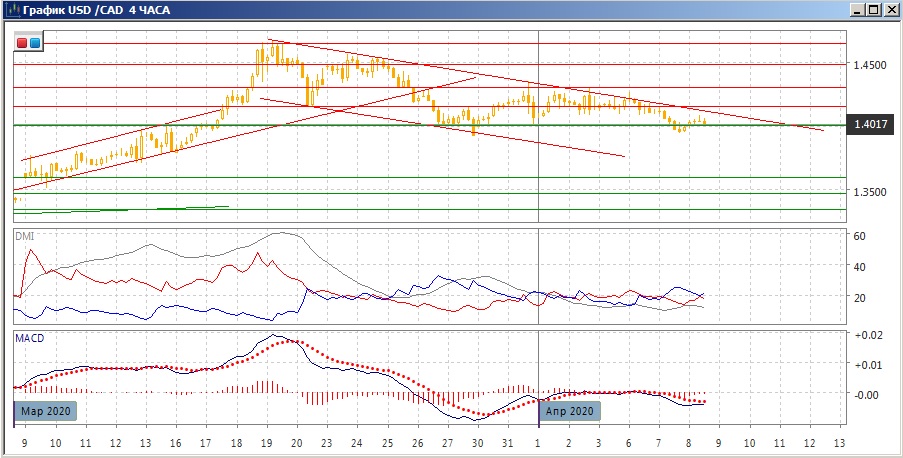Close the USD/CAD chart window

pyautogui.click(x=890, y=10)
